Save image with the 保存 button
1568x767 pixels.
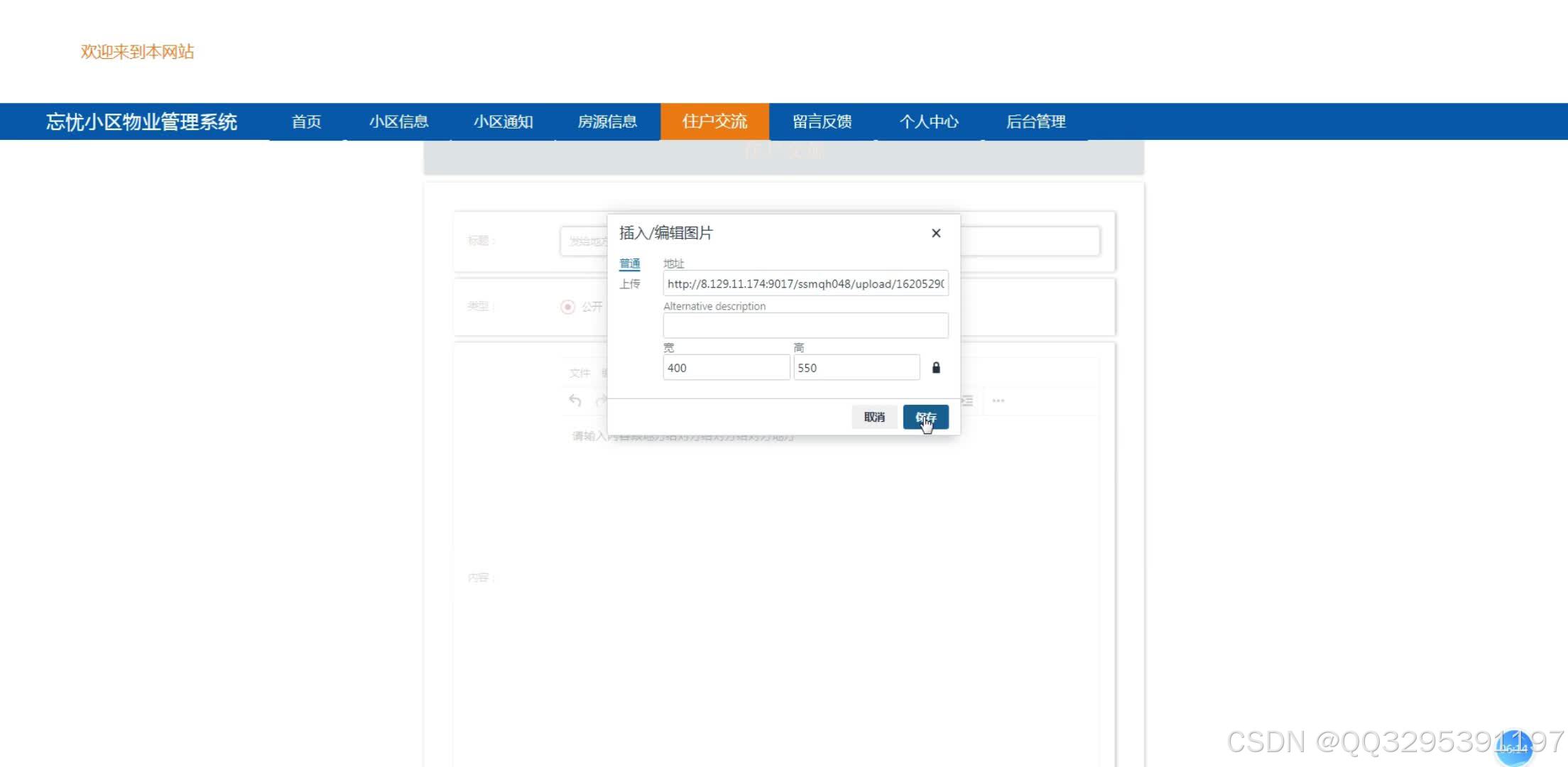coord(925,417)
